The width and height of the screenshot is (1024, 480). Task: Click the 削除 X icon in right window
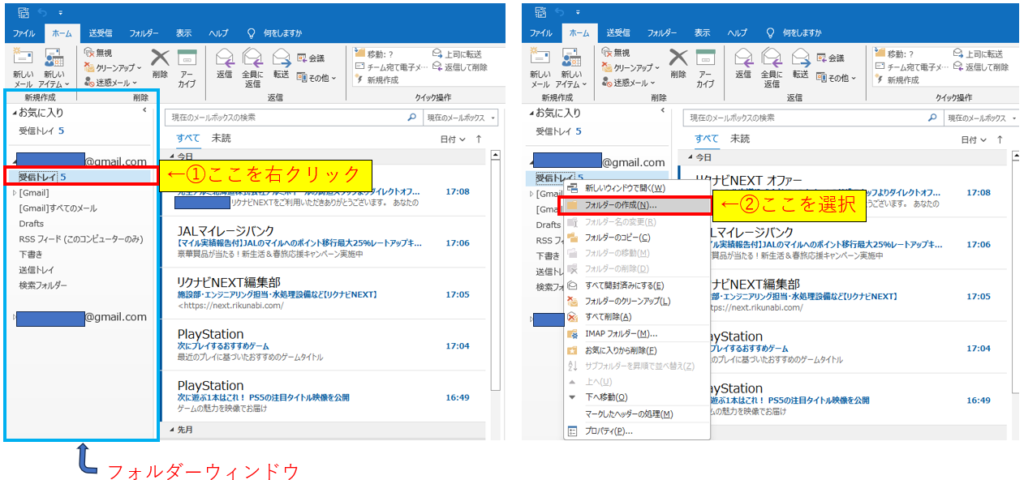678,60
